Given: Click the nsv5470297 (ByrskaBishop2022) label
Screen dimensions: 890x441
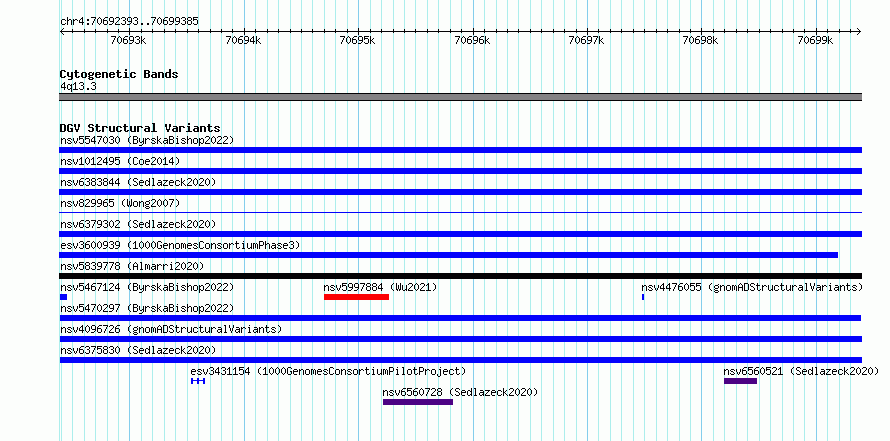Looking at the screenshot, I should pos(147,308).
